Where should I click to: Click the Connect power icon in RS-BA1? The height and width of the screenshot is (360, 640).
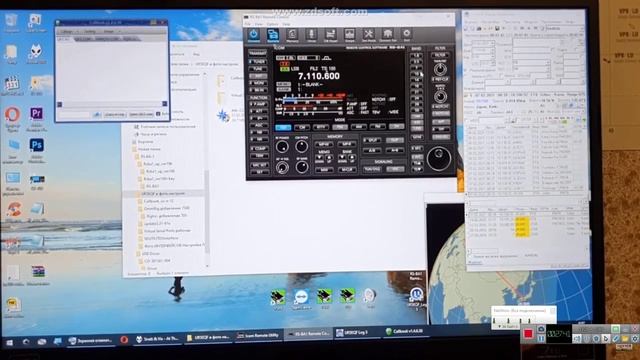[253, 35]
